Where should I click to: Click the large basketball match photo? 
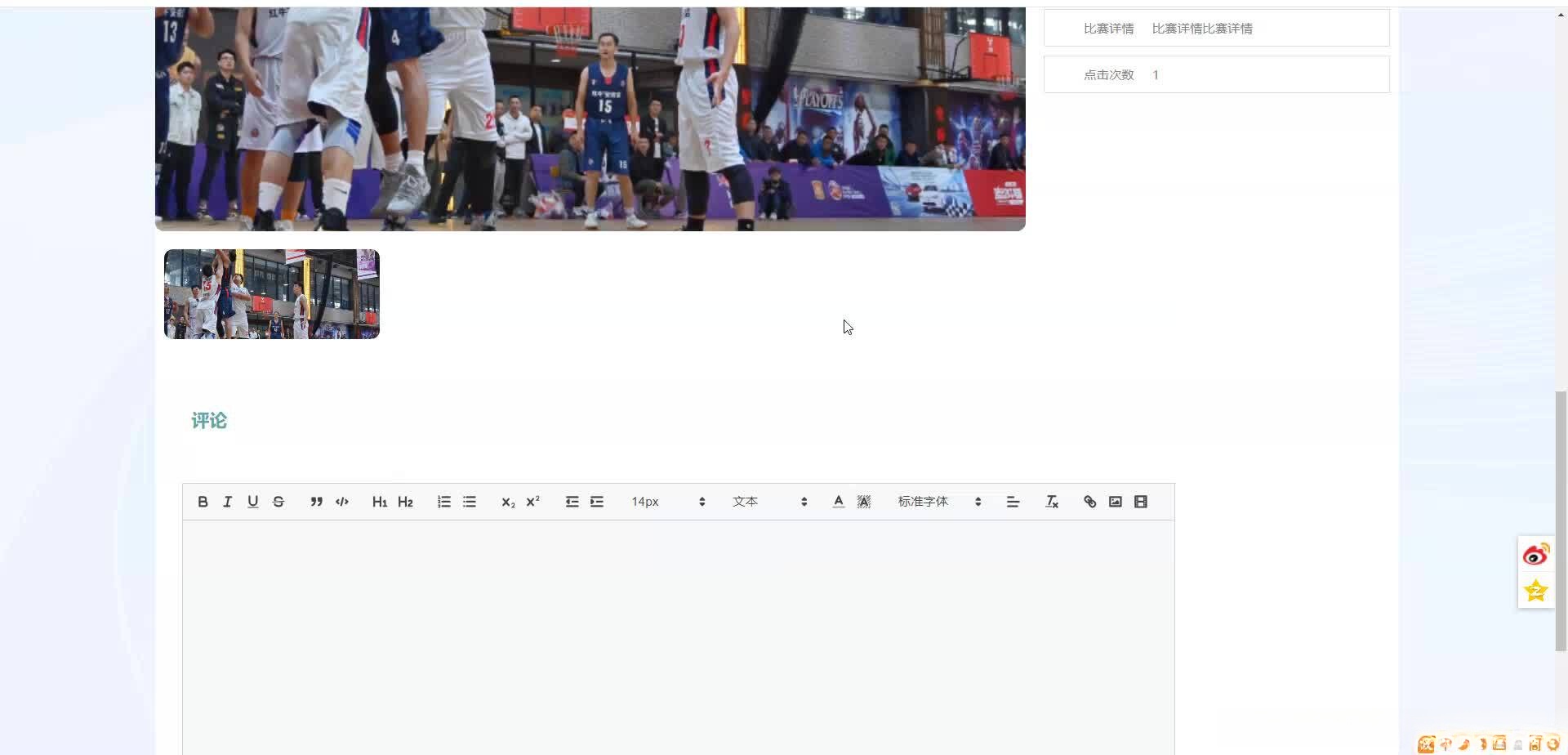590,119
